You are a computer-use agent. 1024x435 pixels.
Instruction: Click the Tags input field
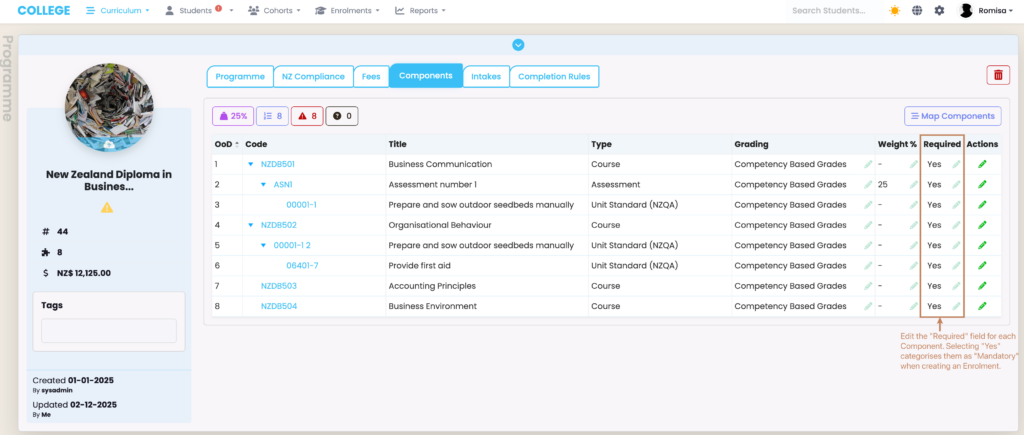pos(108,331)
